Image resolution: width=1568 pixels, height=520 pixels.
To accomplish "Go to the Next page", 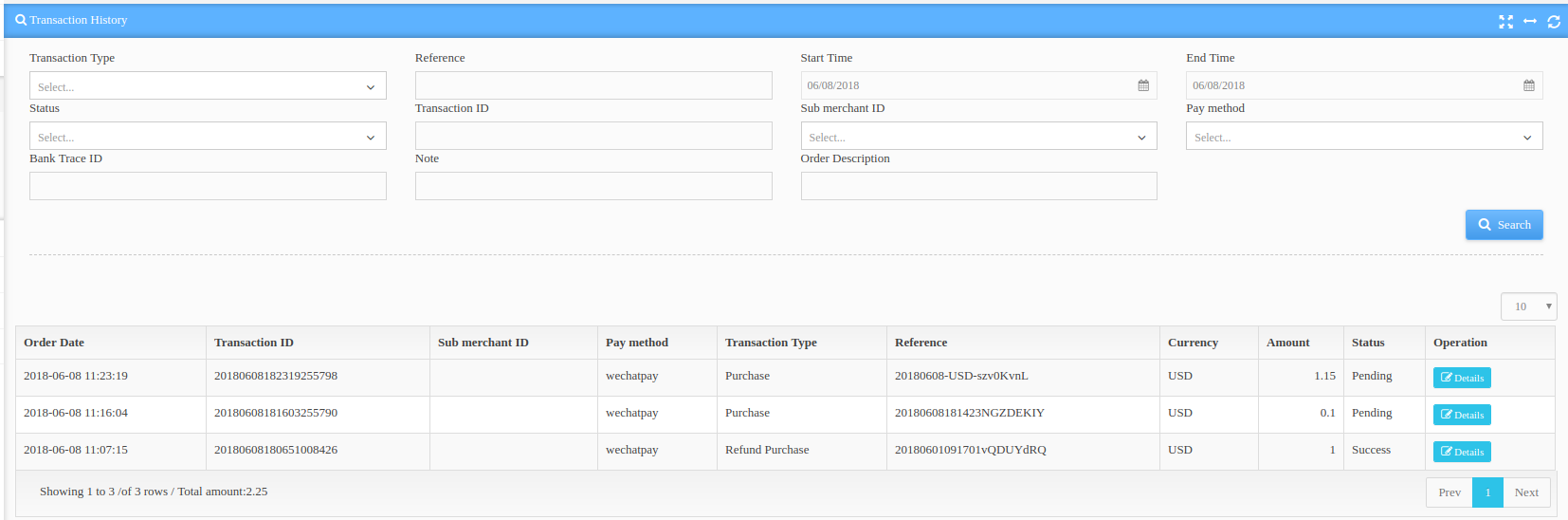I will pos(1526,492).
